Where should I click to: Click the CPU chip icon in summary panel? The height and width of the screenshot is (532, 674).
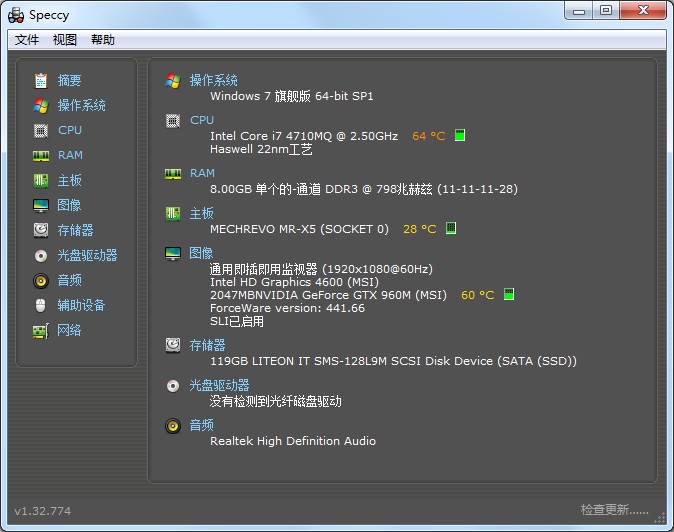pos(173,121)
